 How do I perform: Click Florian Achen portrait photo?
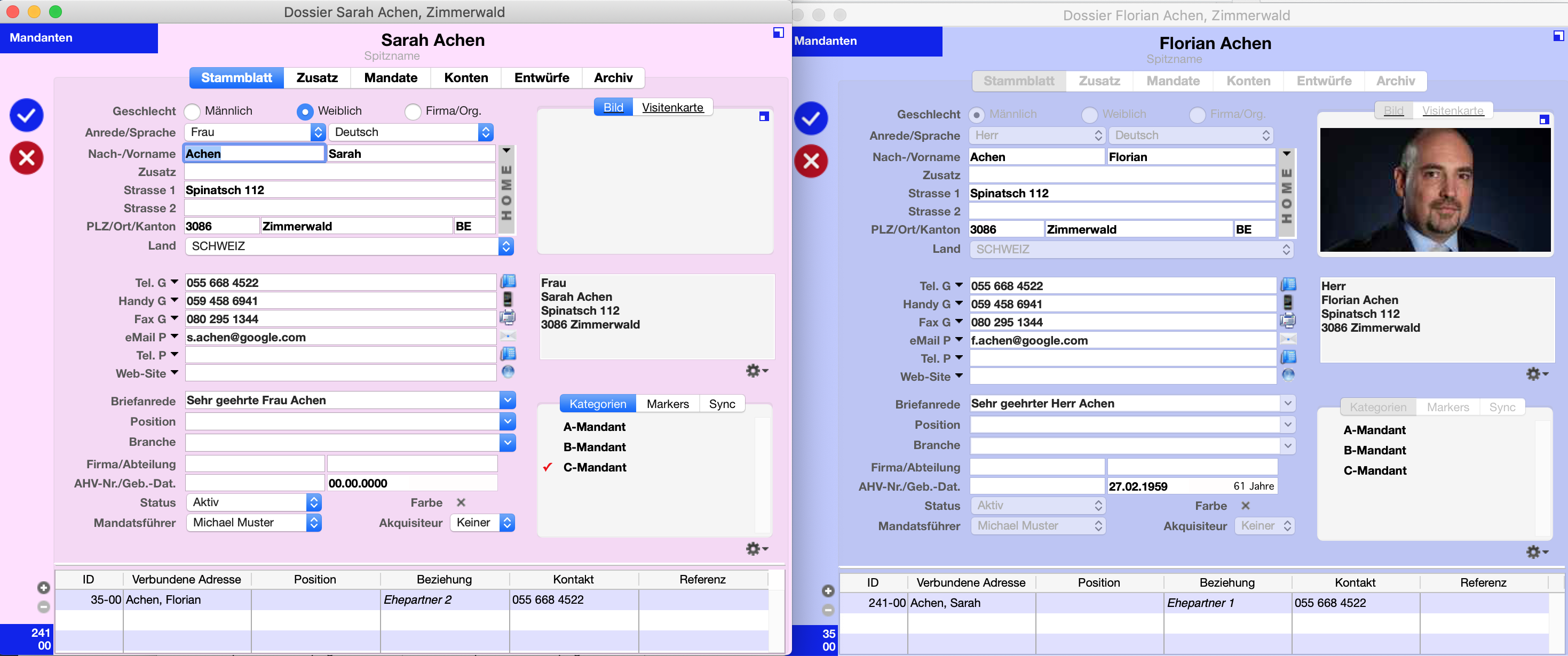tap(1435, 190)
